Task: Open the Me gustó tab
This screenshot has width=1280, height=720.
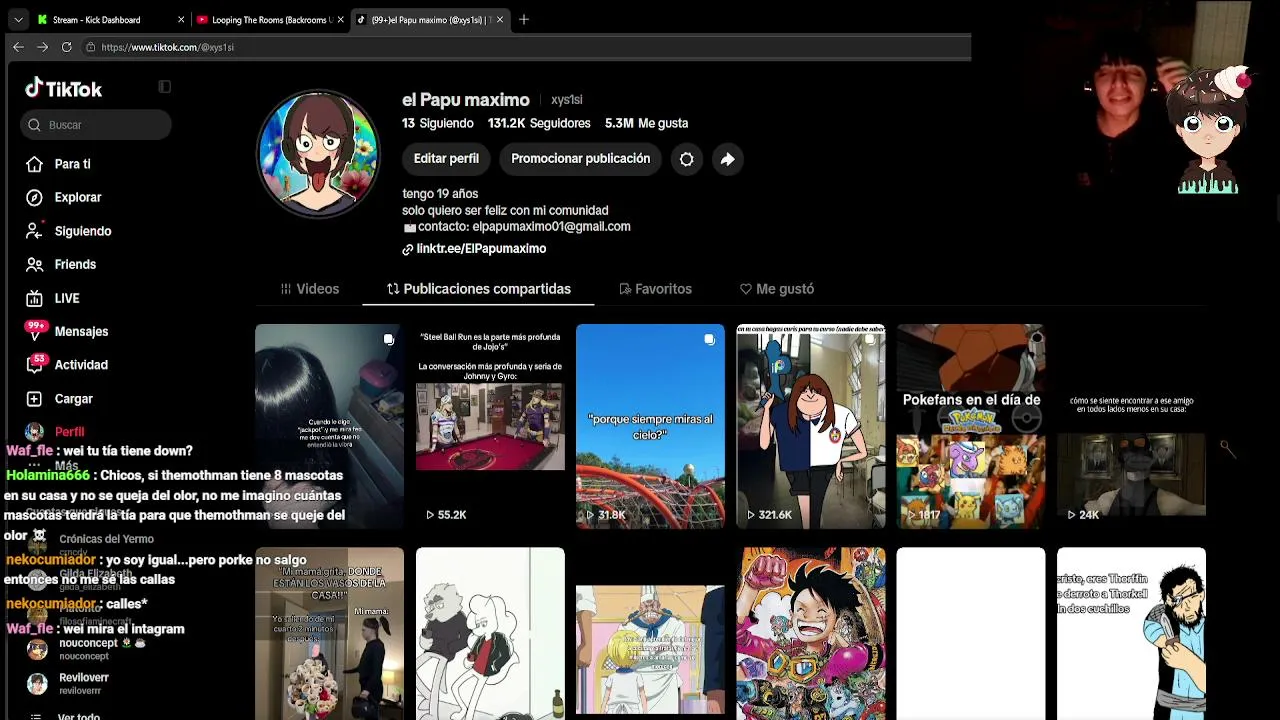Action: click(777, 289)
